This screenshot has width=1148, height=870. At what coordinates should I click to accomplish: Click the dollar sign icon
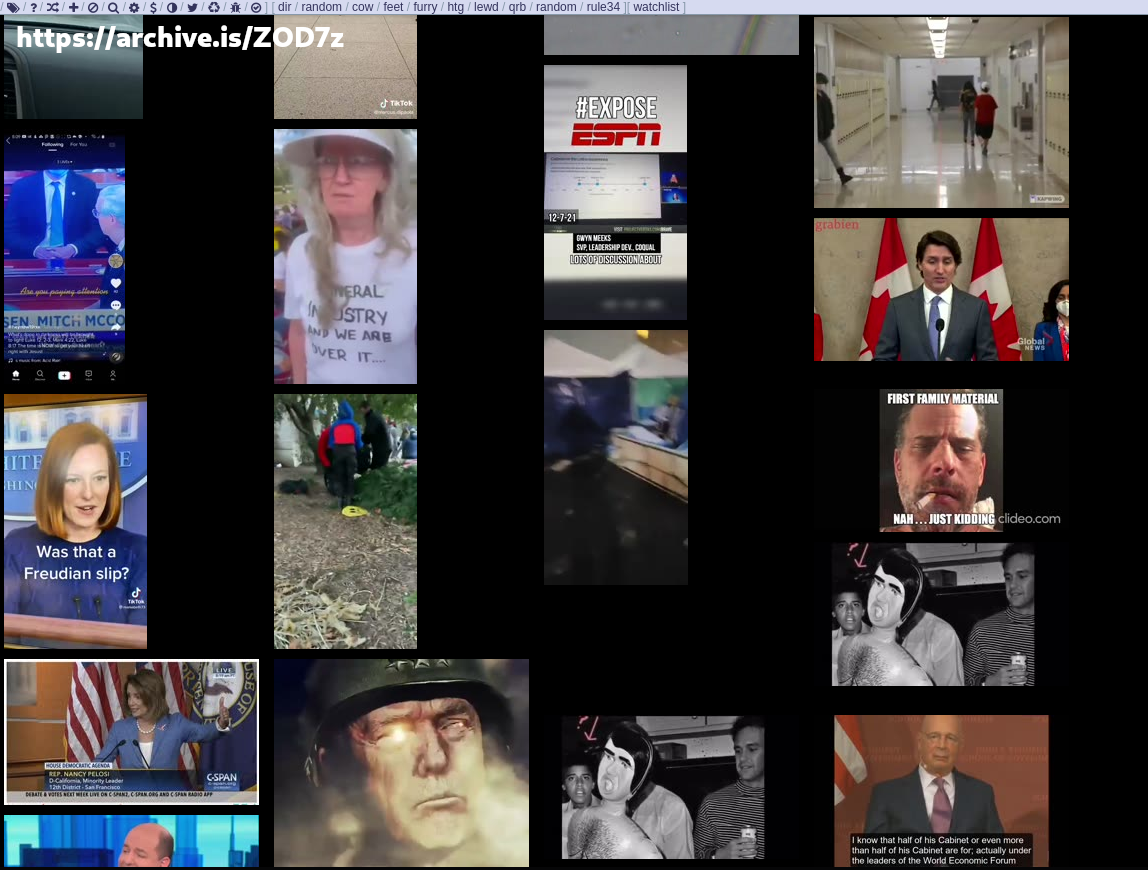point(153,7)
